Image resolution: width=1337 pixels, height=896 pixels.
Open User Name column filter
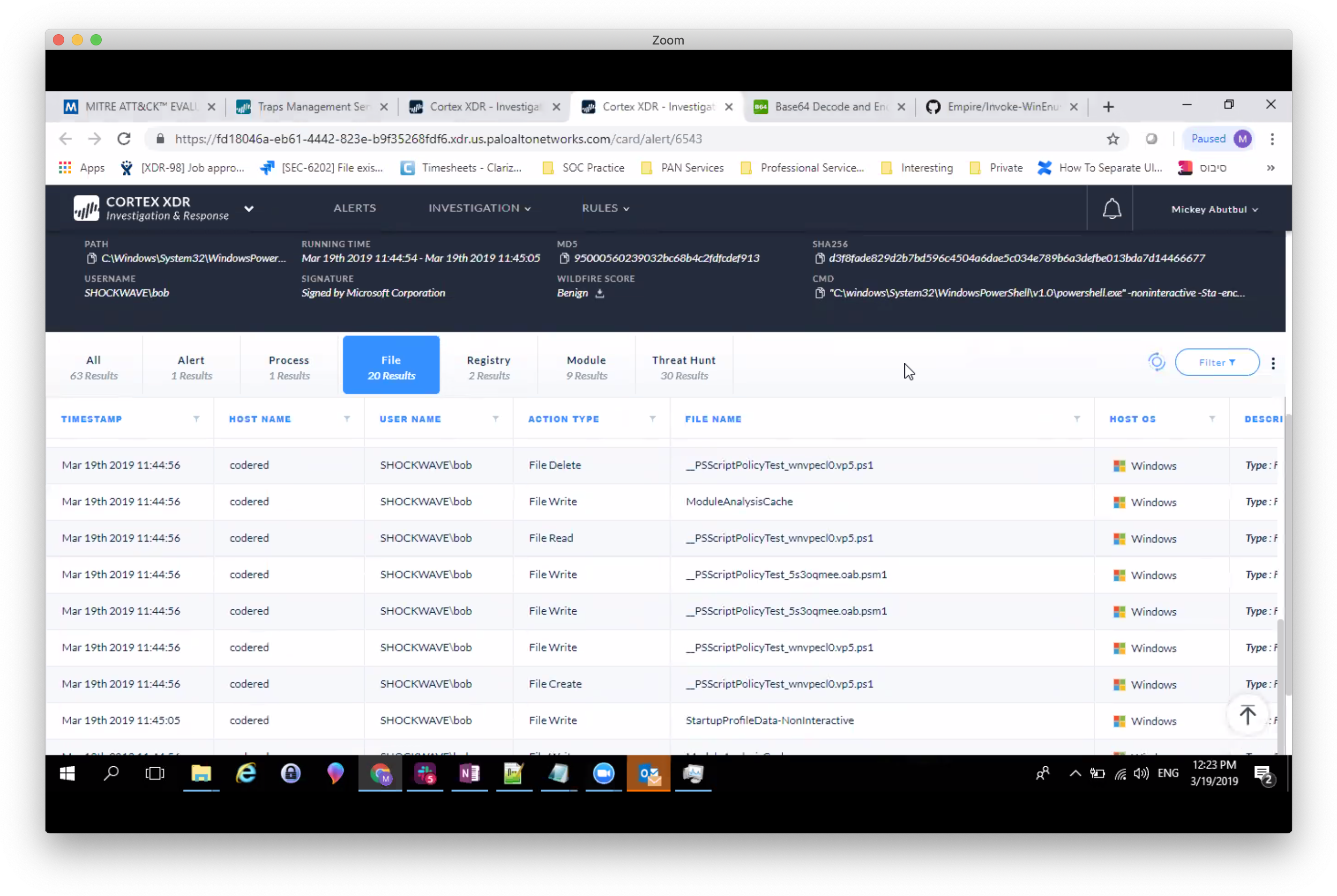pos(496,419)
